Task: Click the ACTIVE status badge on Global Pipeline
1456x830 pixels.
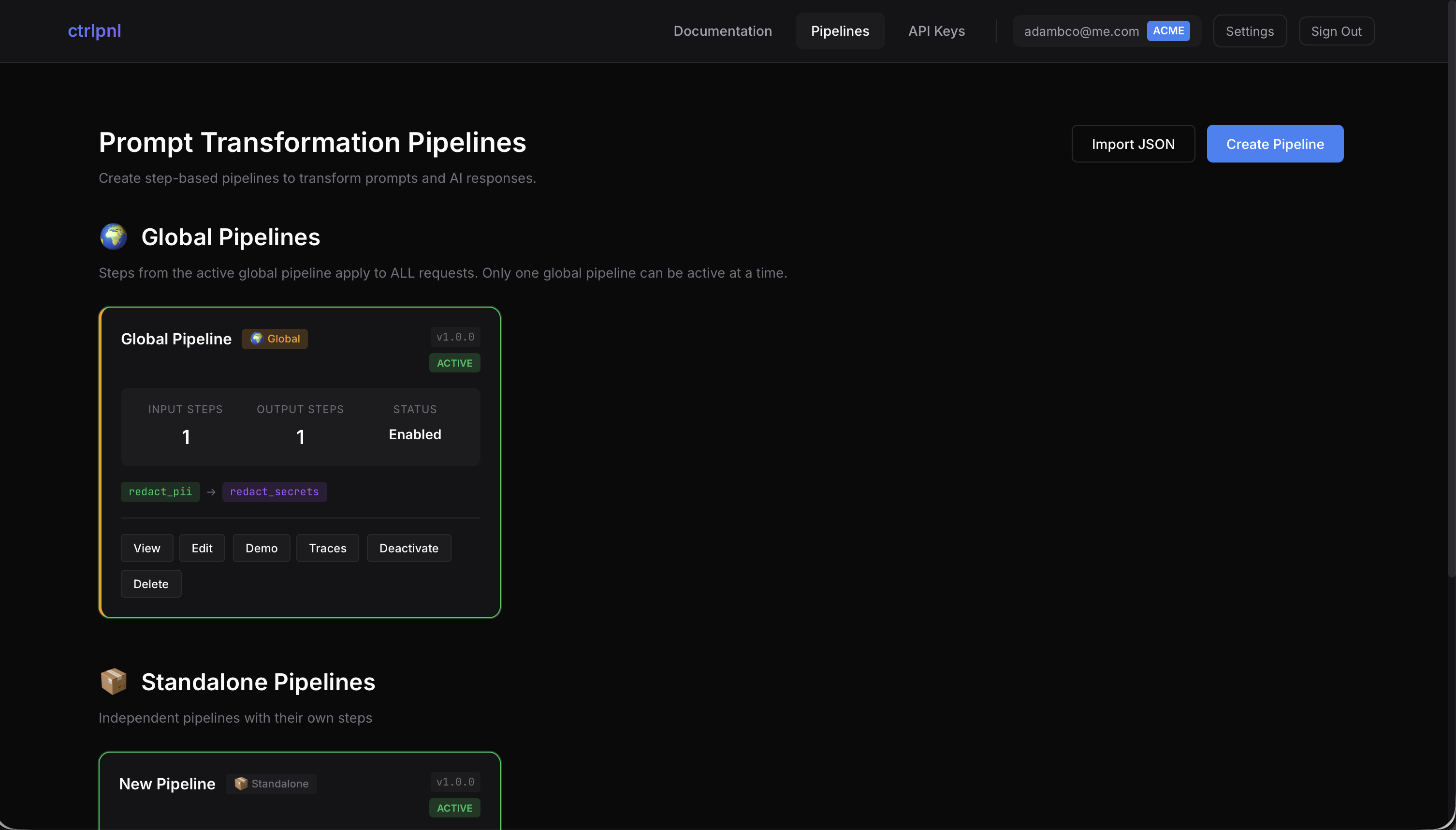Action: coord(454,363)
